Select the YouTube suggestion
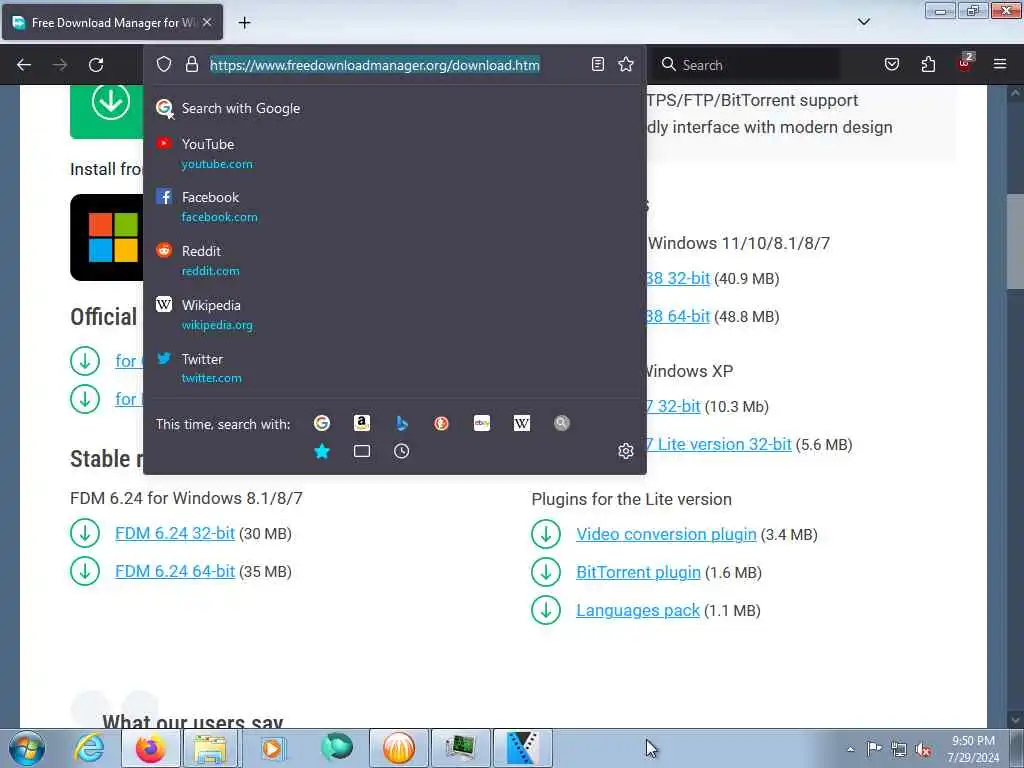The width and height of the screenshot is (1024, 768). [x=394, y=153]
